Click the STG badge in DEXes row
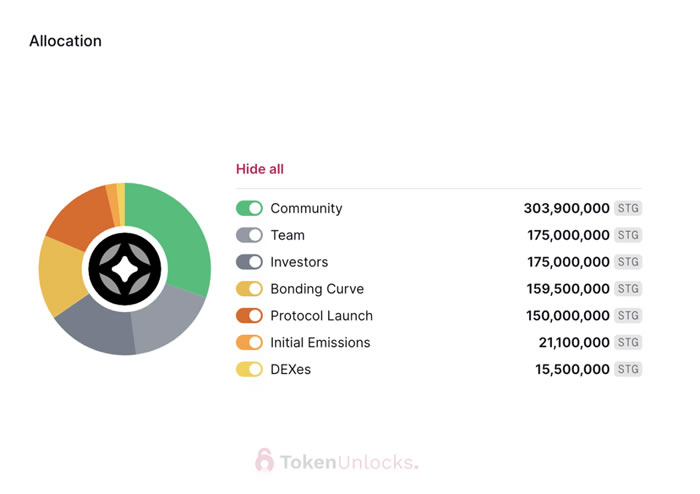Image resolution: width=700 pixels, height=494 pixels. 628,370
